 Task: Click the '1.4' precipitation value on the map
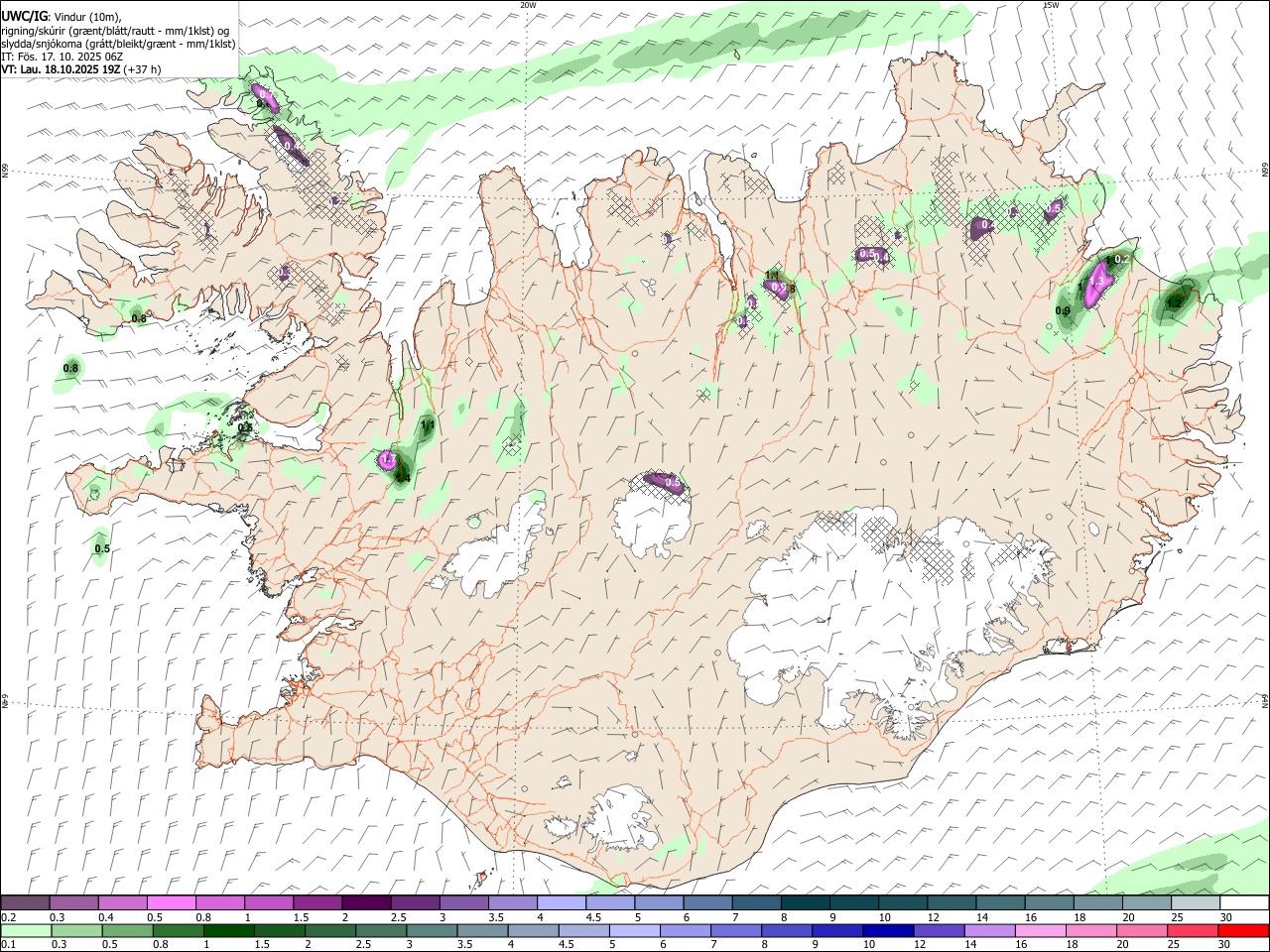click(x=402, y=478)
